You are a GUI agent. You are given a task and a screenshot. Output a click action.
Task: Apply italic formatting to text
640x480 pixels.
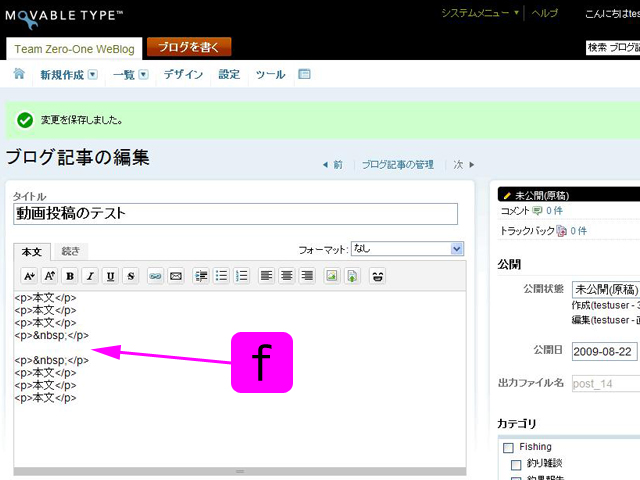(x=90, y=276)
